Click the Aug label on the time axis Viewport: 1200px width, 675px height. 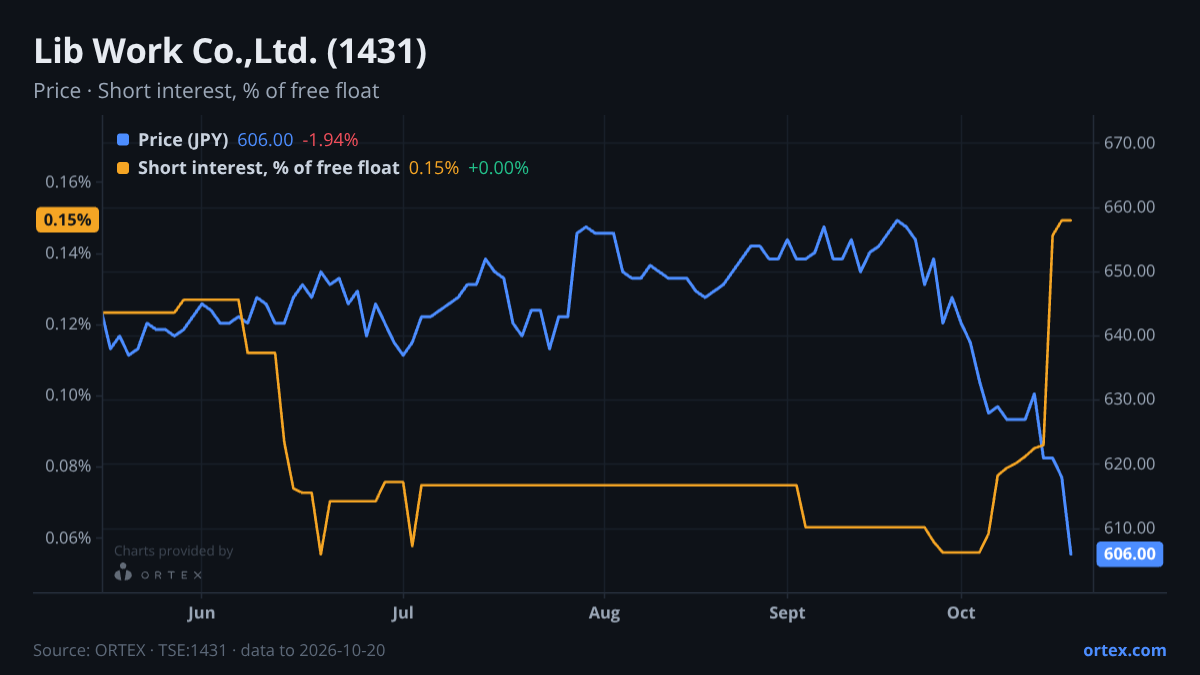[604, 612]
